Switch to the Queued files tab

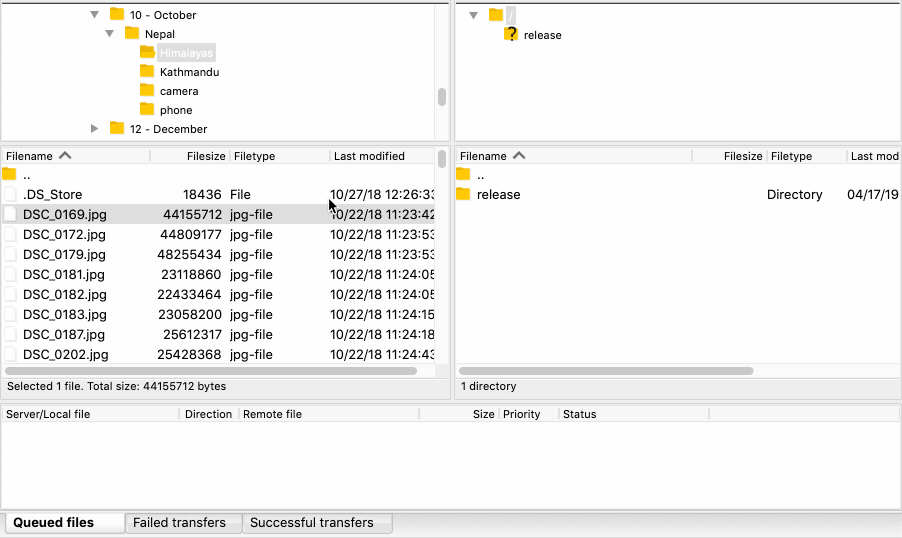click(65, 522)
